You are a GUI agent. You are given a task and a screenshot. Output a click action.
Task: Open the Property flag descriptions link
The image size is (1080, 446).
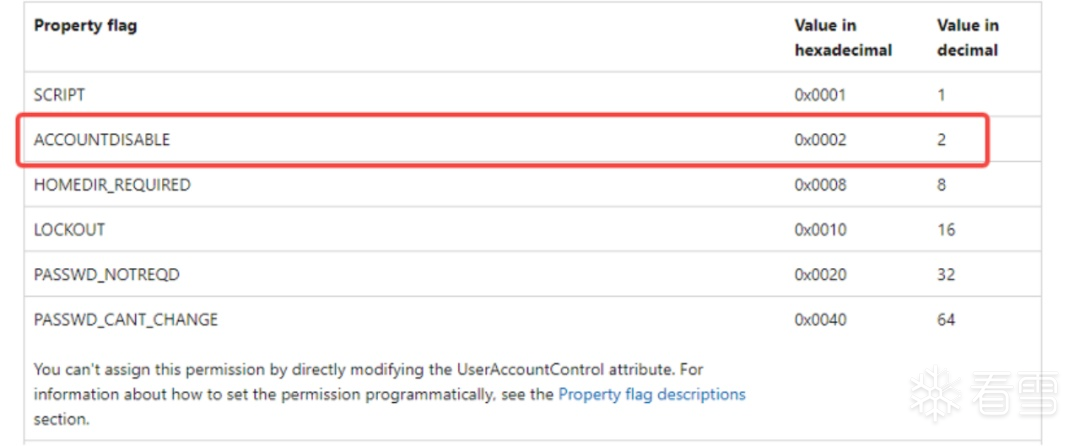652,394
